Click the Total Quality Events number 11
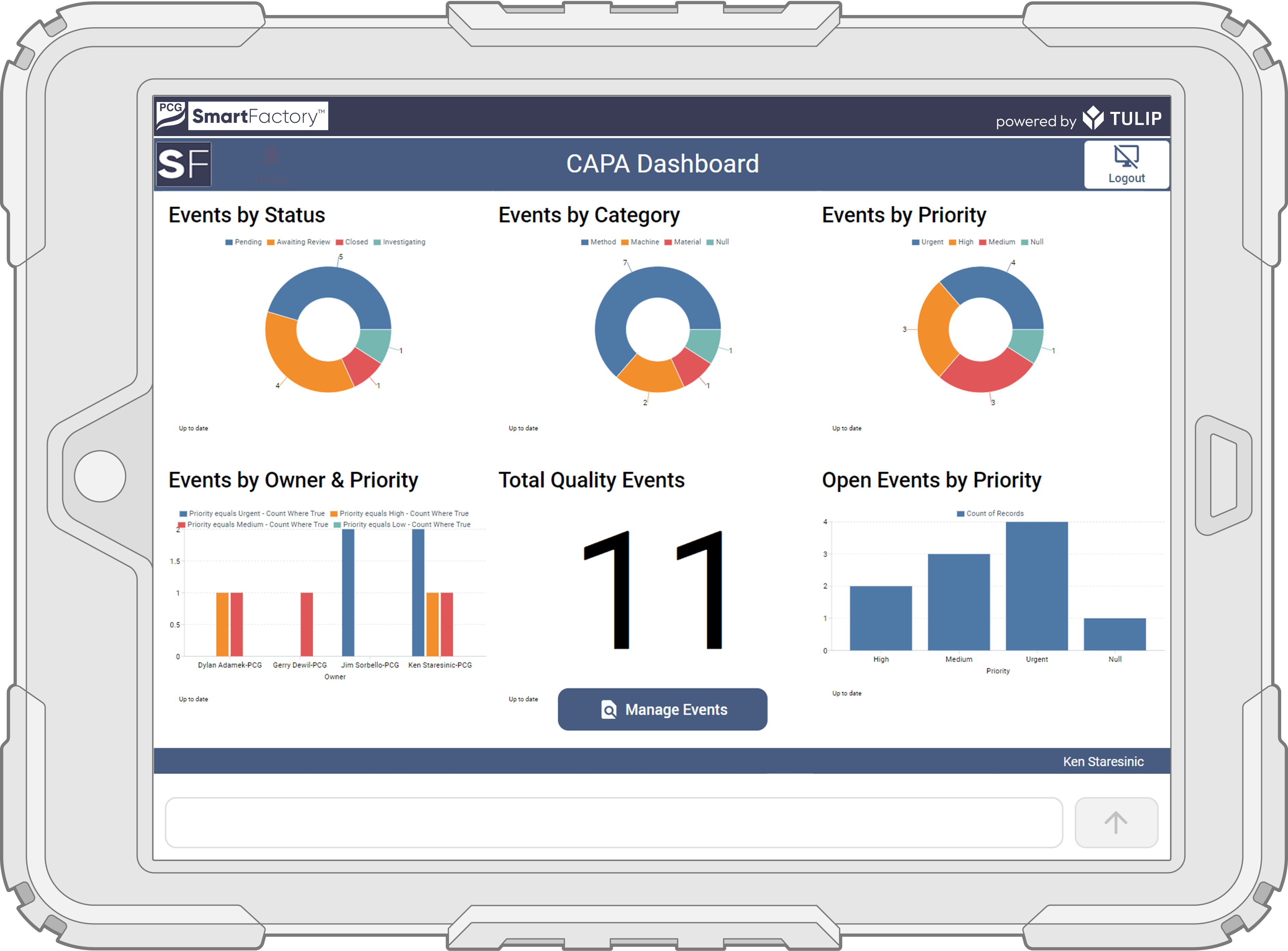The width and height of the screenshot is (1288, 951). tap(653, 590)
